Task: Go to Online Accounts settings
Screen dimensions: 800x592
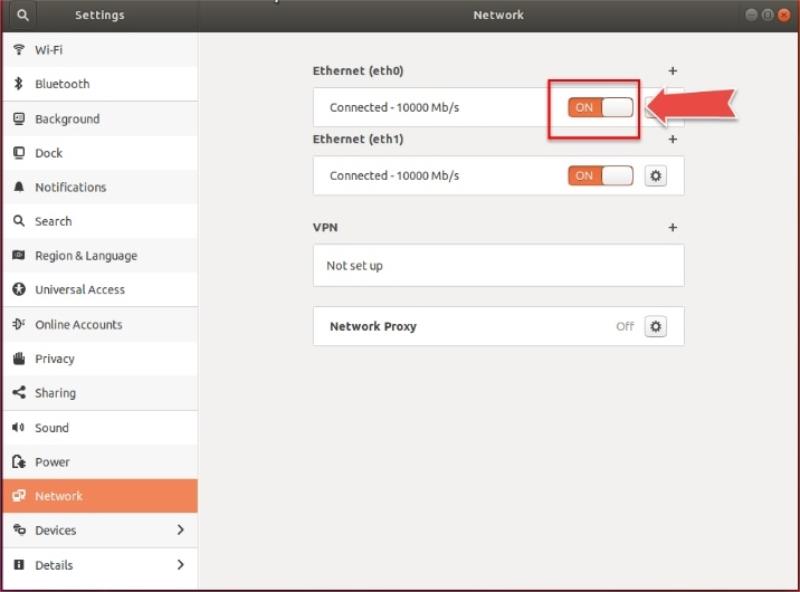Action: coord(78,325)
